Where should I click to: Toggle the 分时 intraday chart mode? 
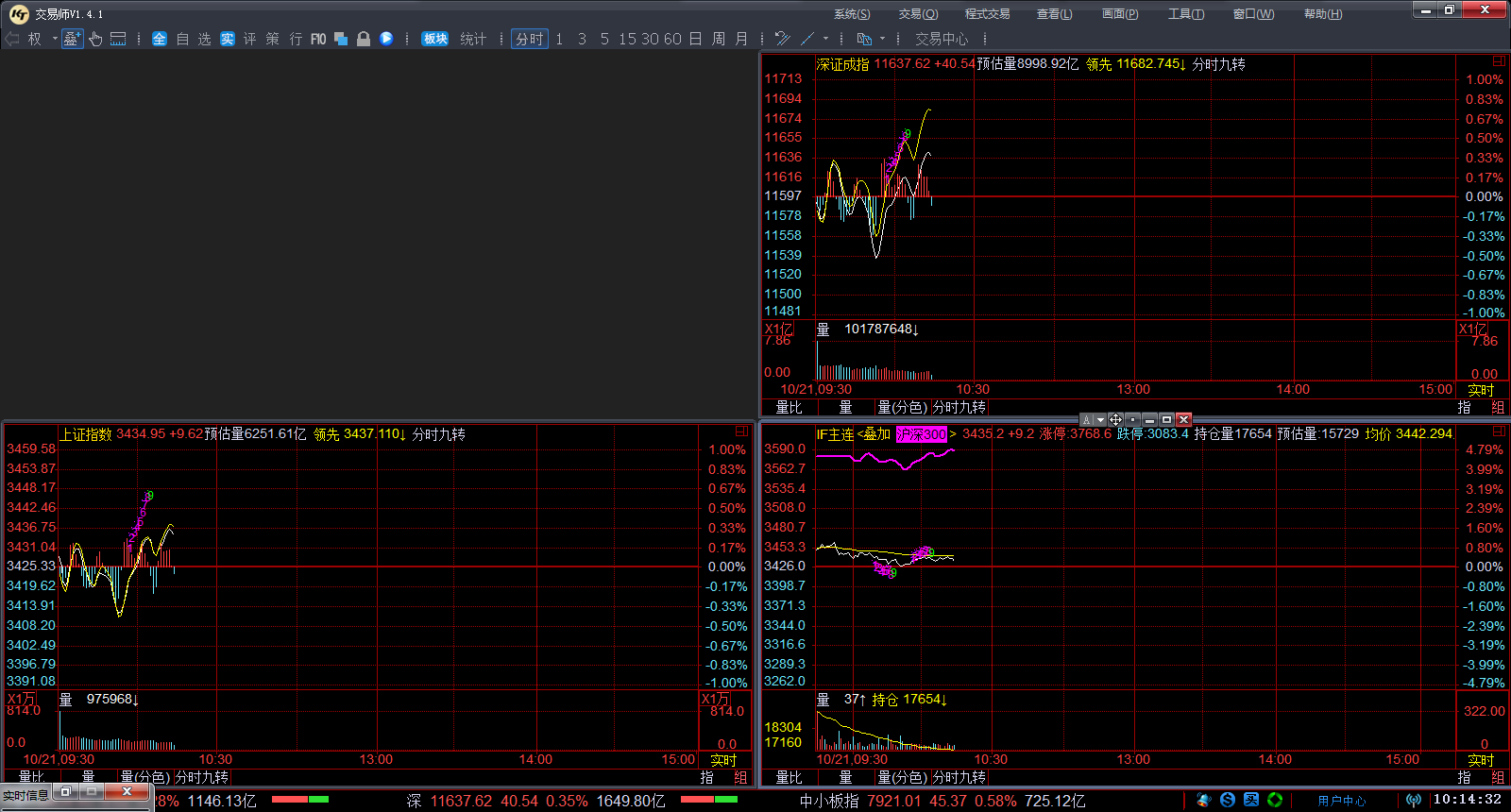pos(529,39)
